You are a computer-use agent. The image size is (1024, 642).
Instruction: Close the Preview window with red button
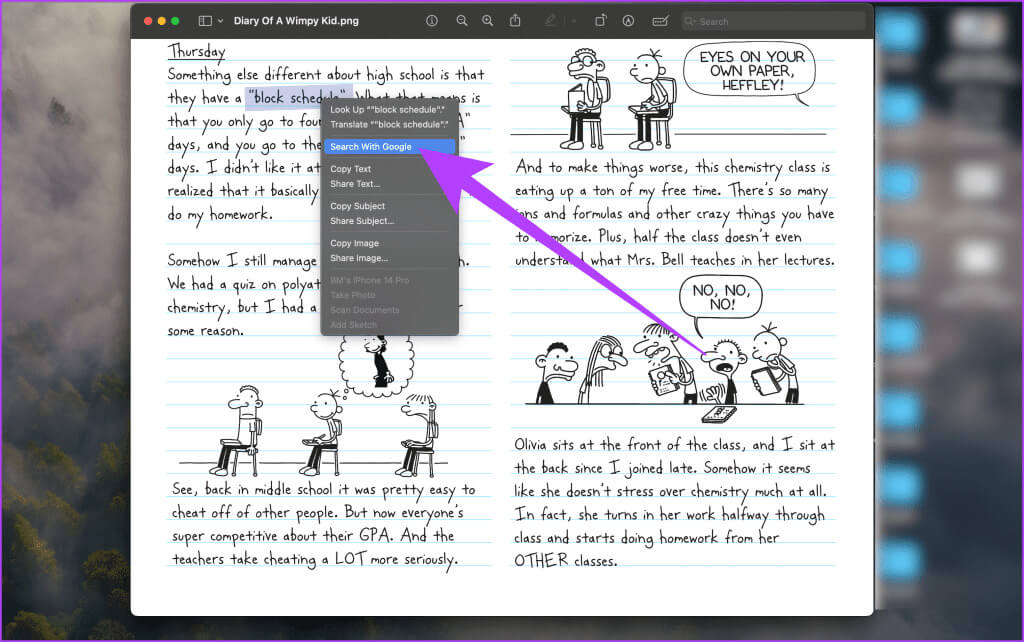pyautogui.click(x=148, y=21)
